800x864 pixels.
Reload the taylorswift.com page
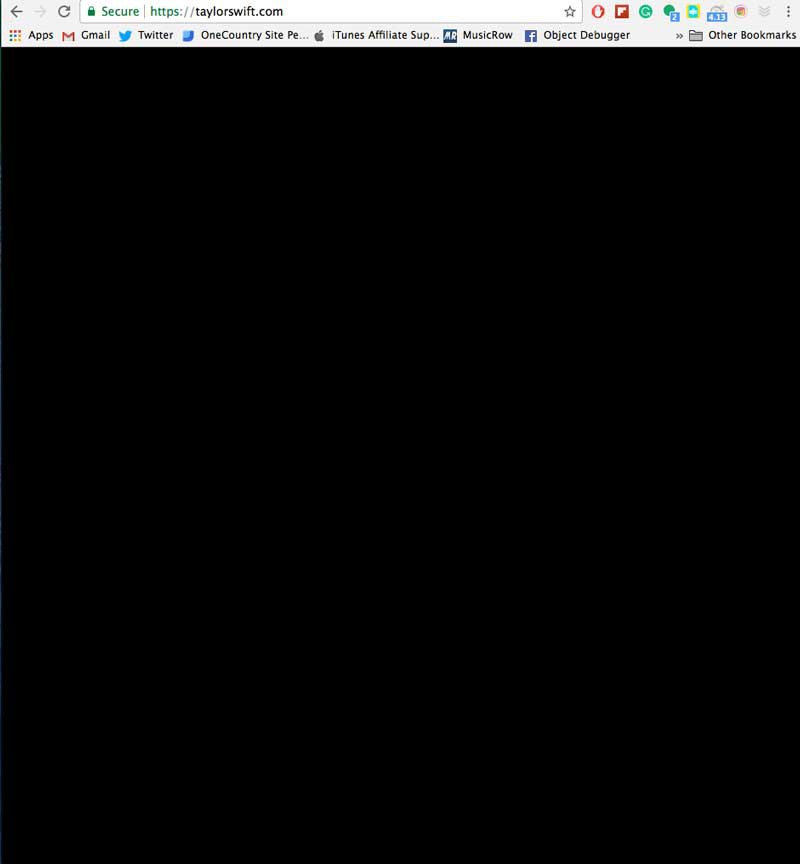tap(64, 12)
